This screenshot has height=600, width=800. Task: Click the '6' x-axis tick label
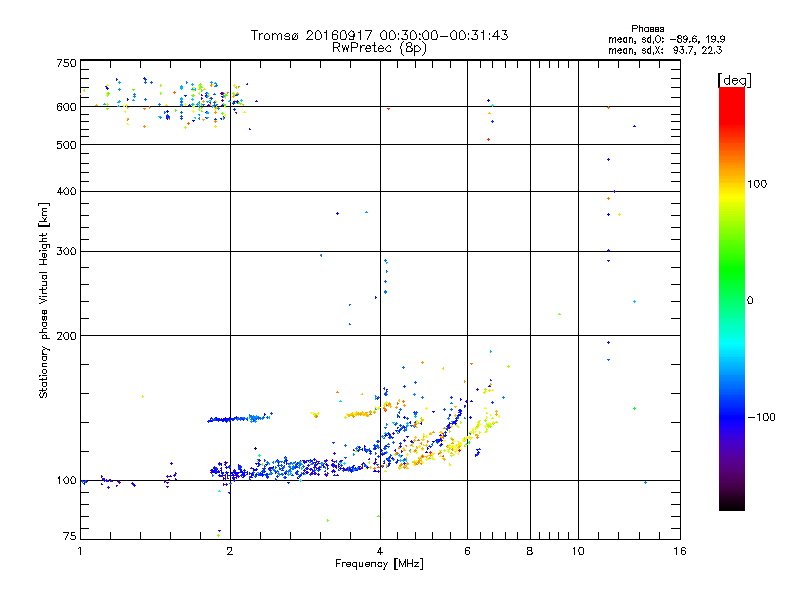tap(467, 551)
